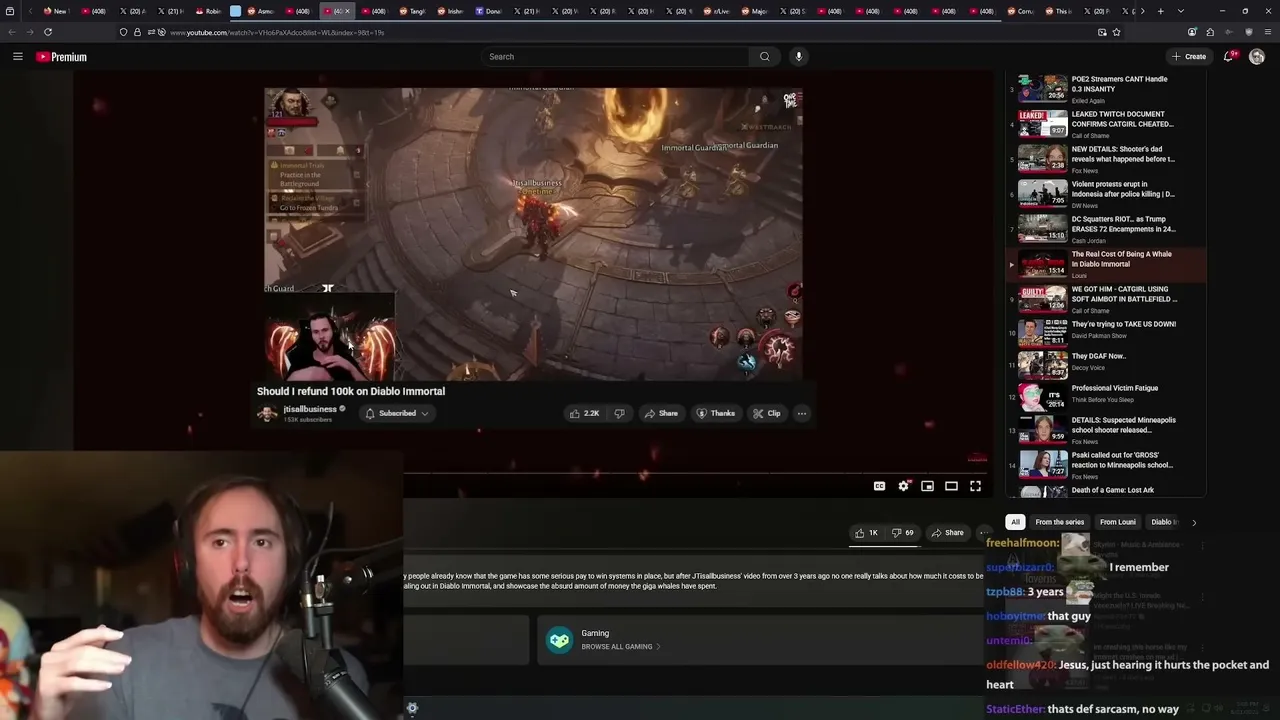
Task: Go to YouTube Premium home logo
Action: (62, 57)
